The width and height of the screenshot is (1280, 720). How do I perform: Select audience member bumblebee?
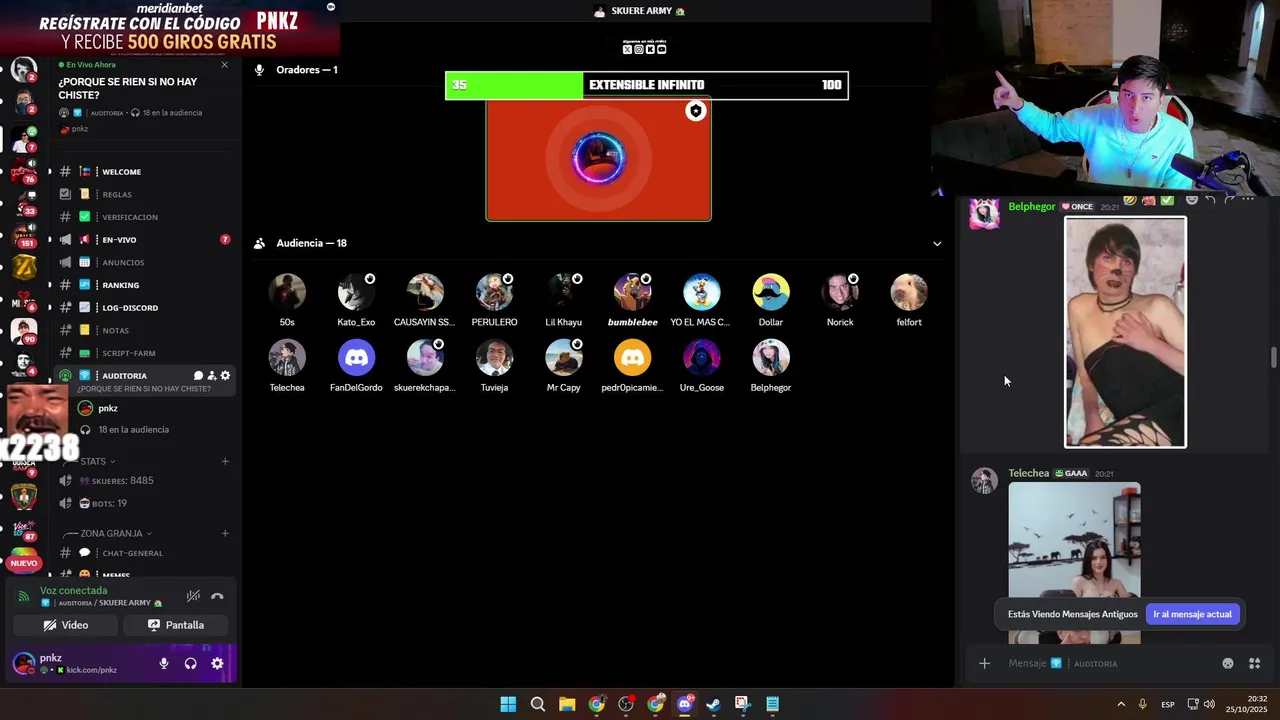[632, 300]
